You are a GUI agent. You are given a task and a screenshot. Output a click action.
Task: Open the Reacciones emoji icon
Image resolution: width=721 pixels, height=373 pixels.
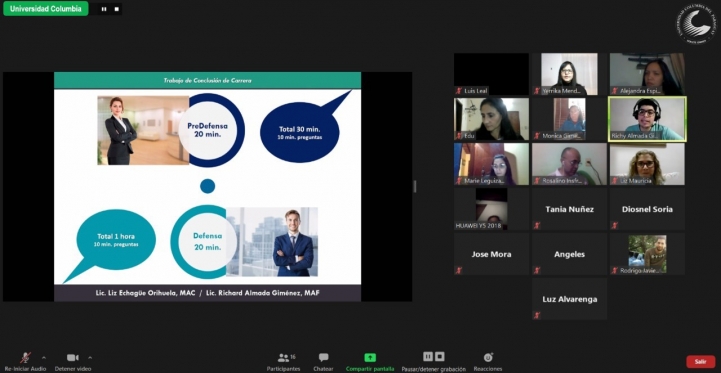pyautogui.click(x=488, y=357)
